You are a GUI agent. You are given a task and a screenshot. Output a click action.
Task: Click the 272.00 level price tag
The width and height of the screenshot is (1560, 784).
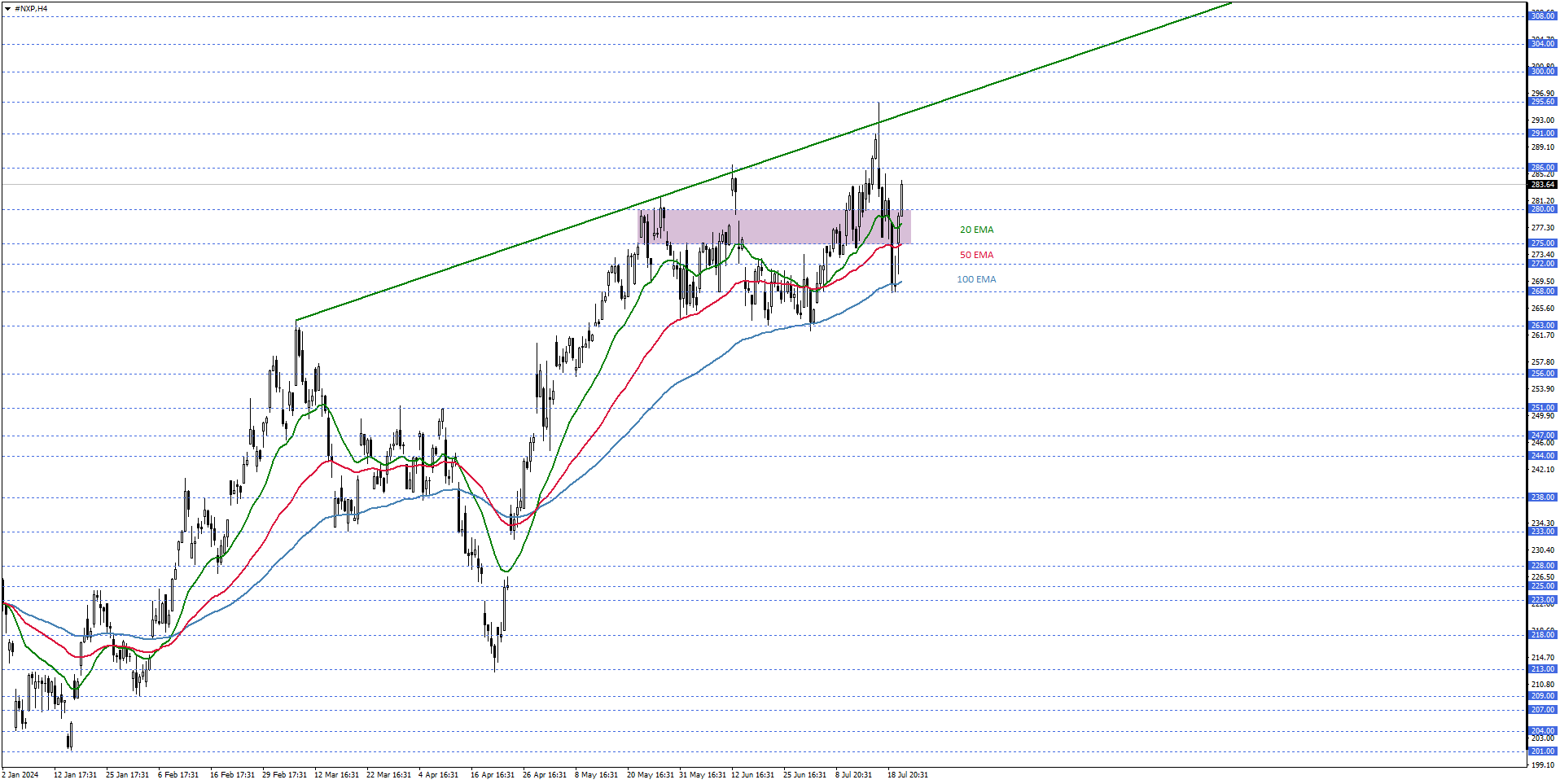coord(1543,264)
